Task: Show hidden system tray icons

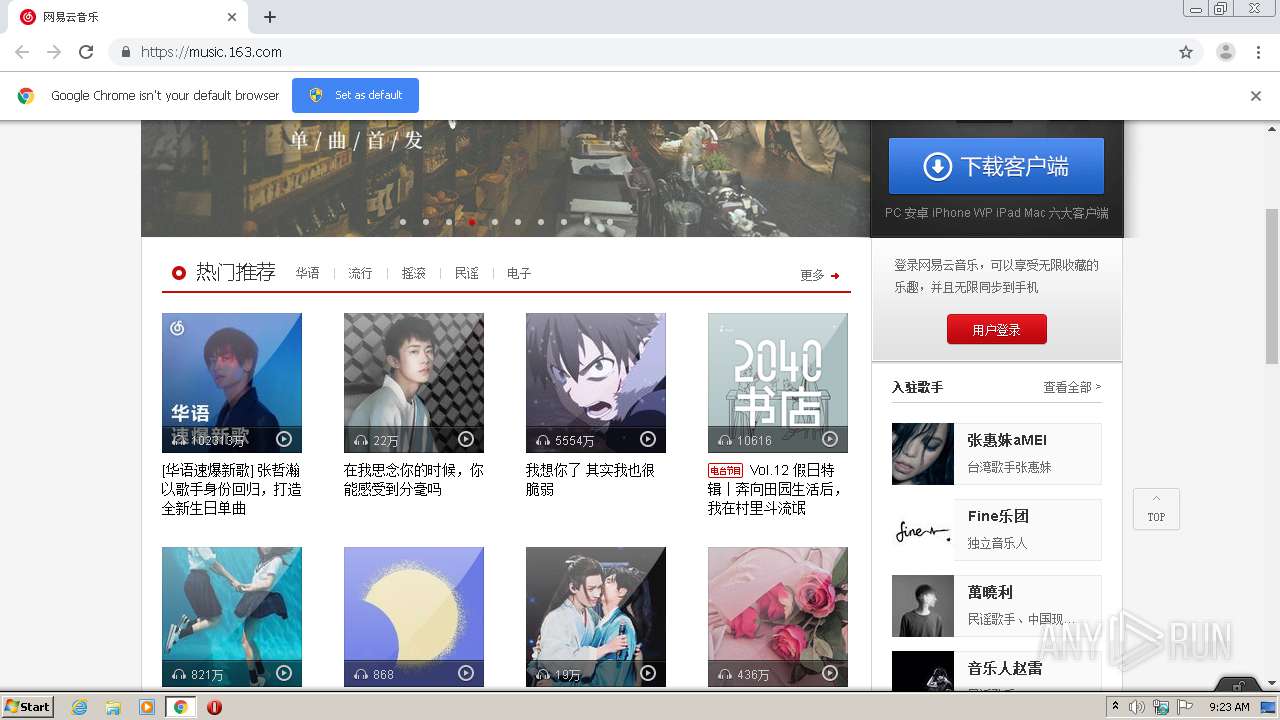Action: pos(1116,707)
